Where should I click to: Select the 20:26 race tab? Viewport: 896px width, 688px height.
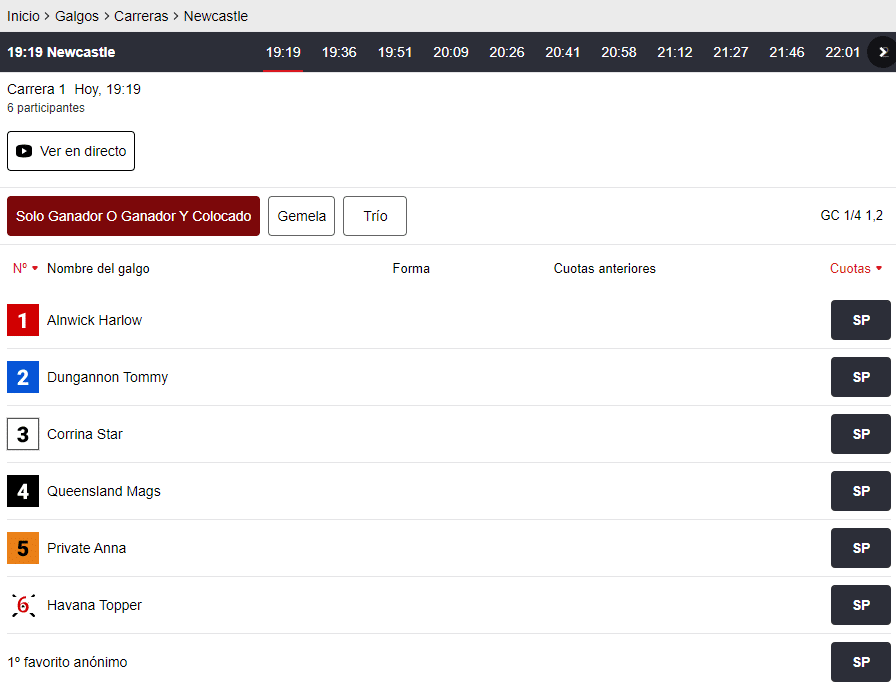point(507,52)
